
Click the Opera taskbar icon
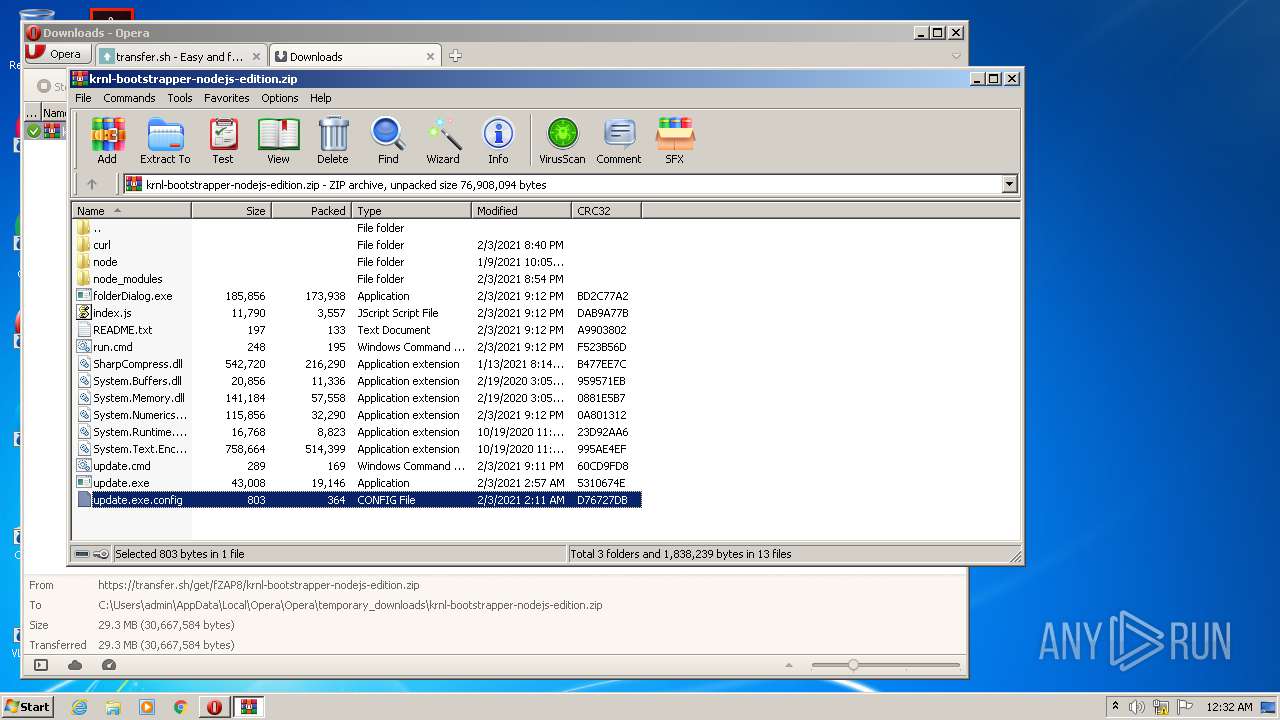214,707
